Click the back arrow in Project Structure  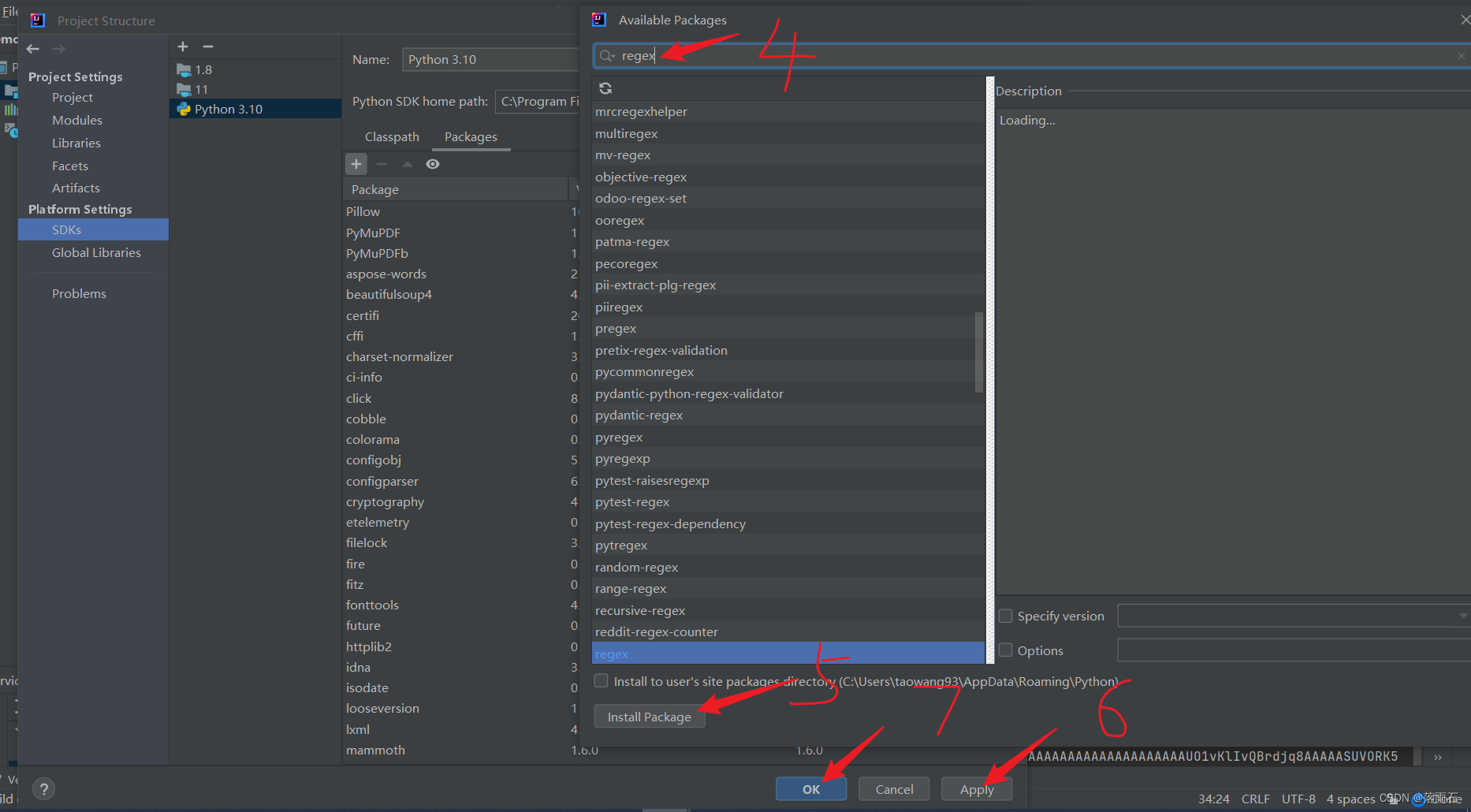pos(32,48)
